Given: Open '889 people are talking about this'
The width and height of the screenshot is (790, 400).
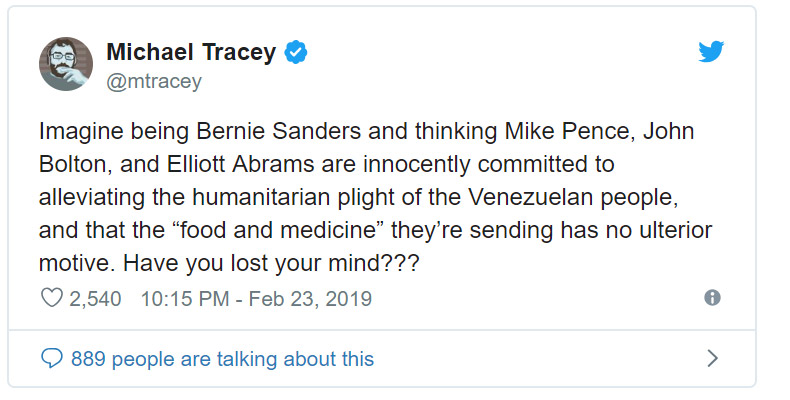Looking at the screenshot, I should [222, 358].
